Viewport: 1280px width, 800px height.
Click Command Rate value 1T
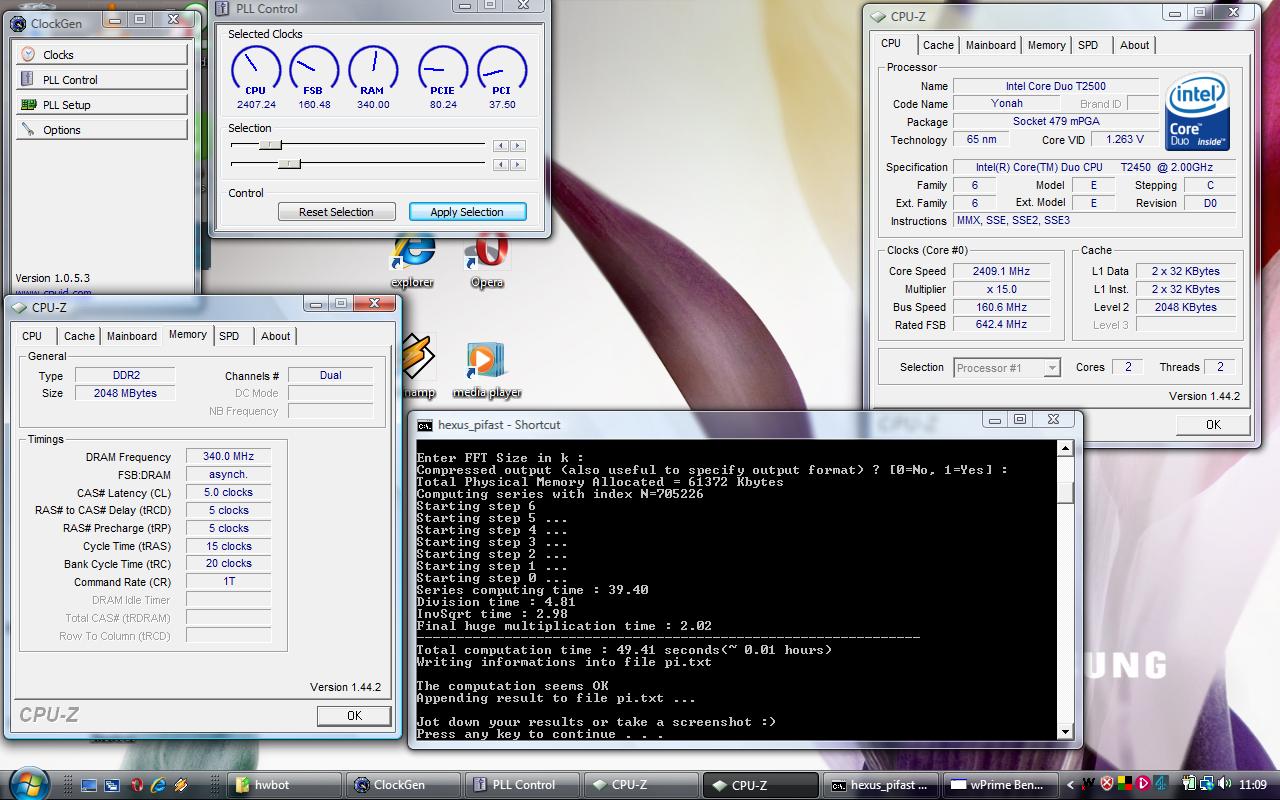click(228, 582)
